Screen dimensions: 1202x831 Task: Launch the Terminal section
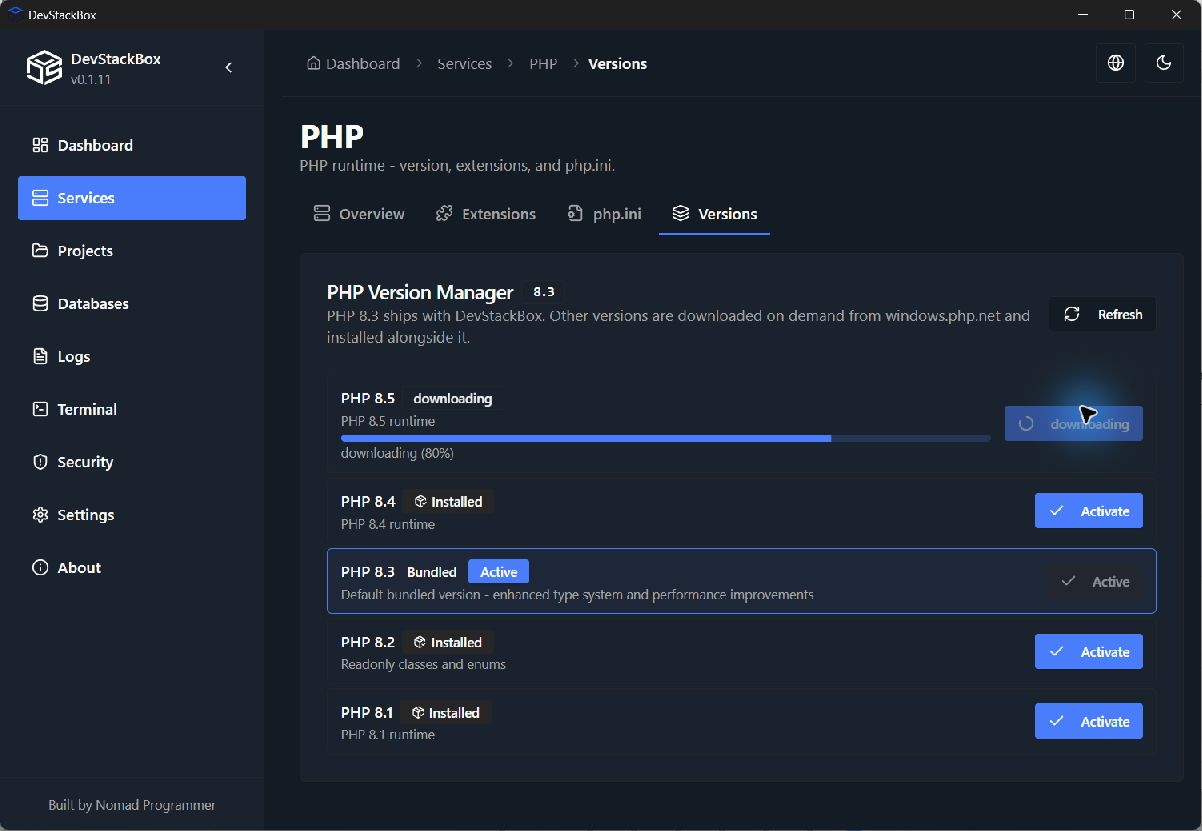coord(132,409)
